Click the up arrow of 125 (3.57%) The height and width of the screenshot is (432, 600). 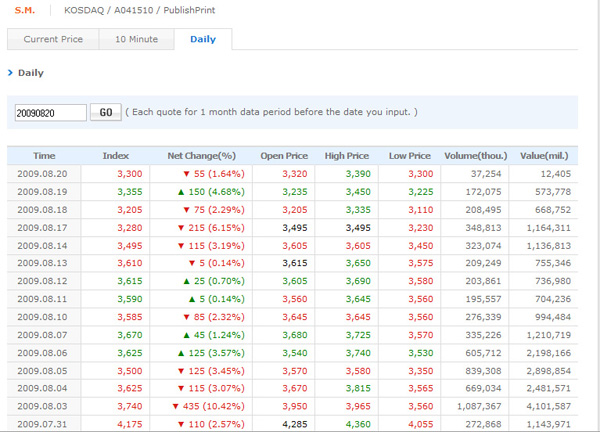pos(181,353)
